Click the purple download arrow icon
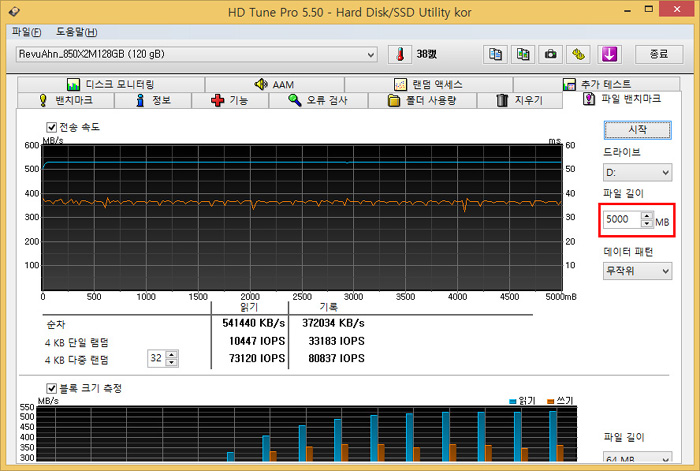 tap(609, 54)
